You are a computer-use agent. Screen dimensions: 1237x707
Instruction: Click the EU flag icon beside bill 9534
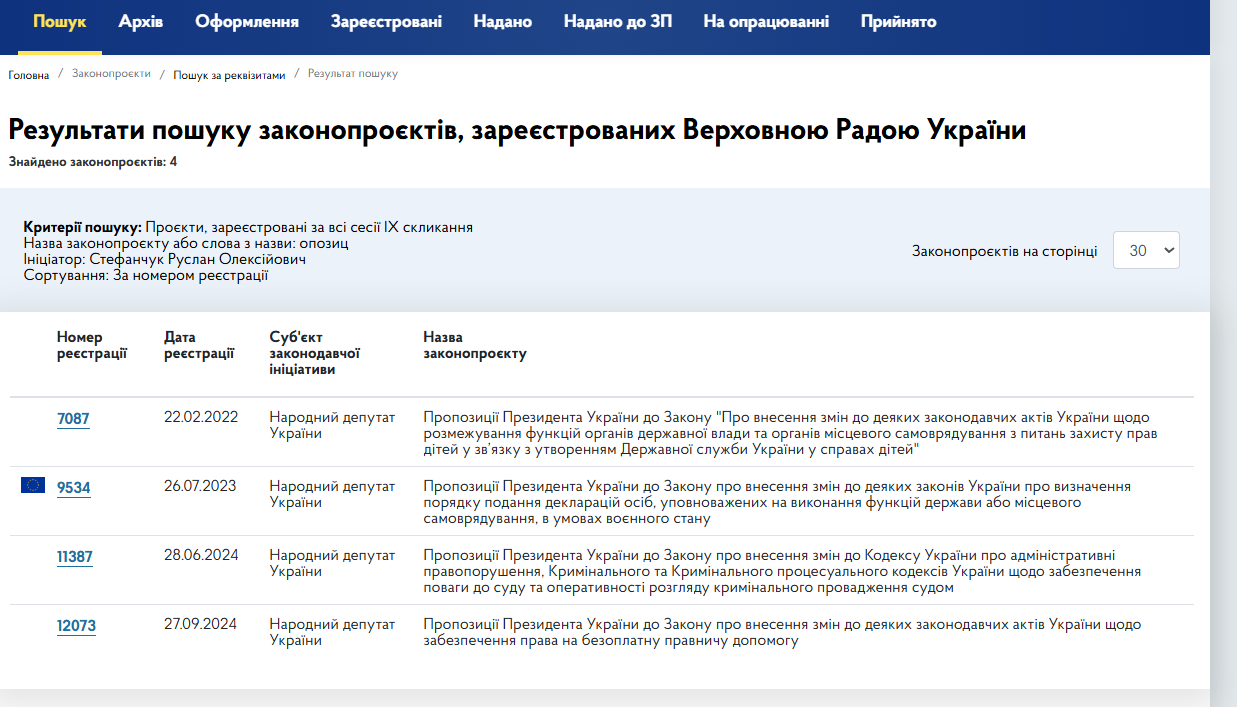33,485
